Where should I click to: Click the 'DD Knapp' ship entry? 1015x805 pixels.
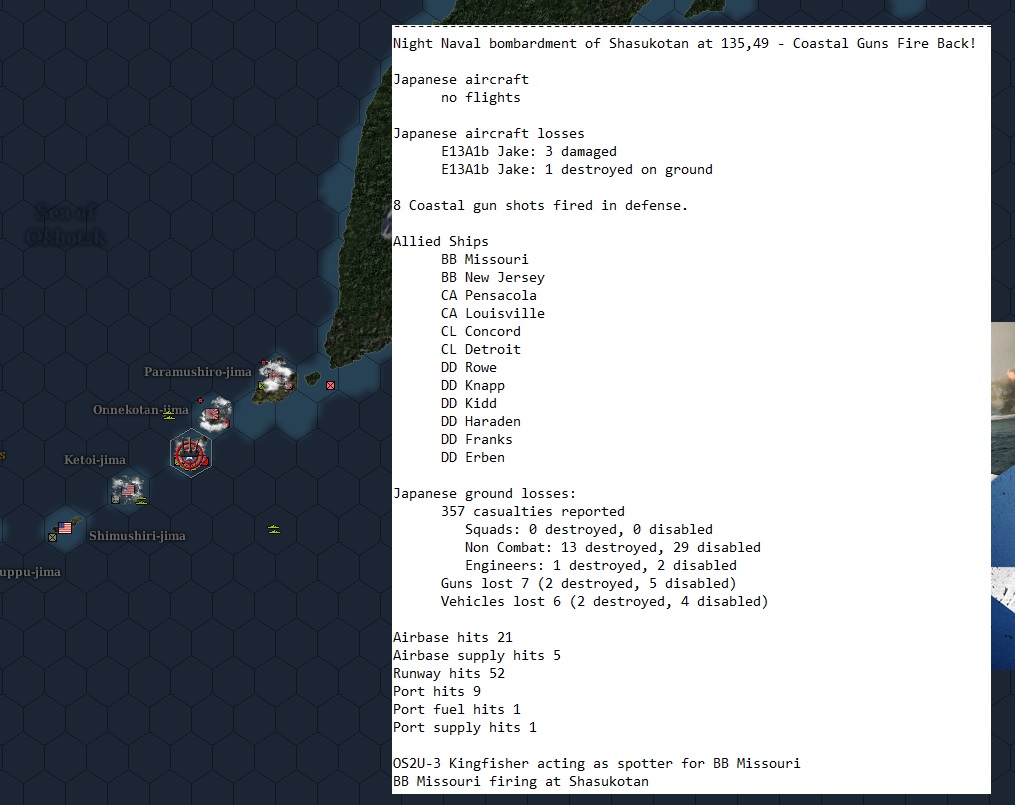point(473,386)
